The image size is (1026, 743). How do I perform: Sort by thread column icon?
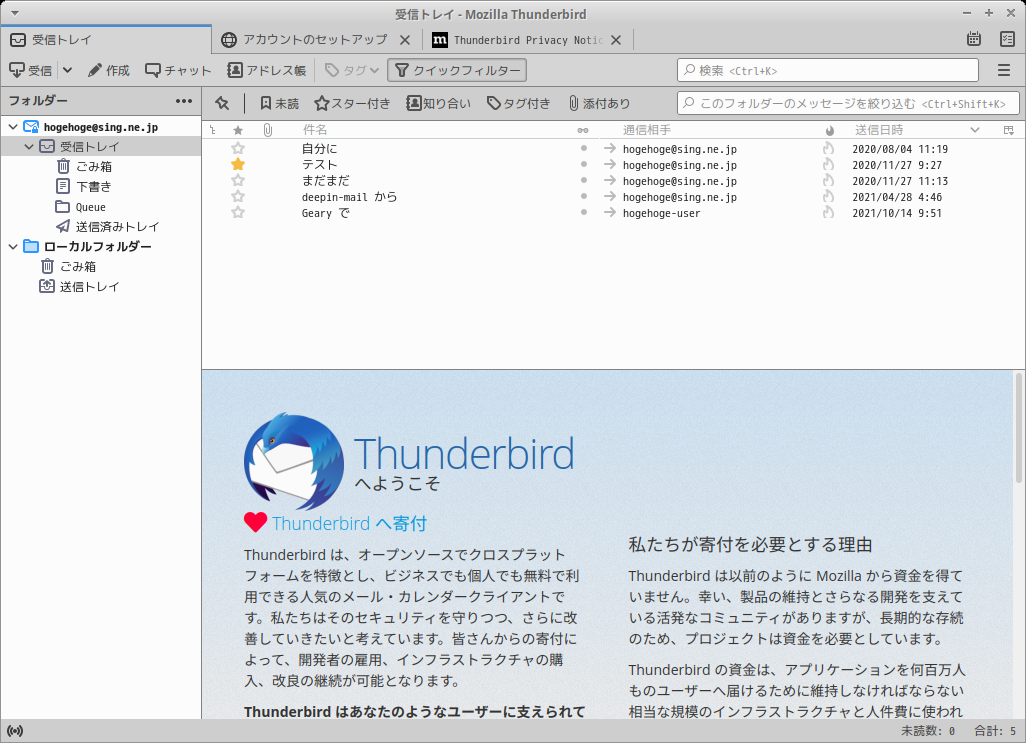point(213,130)
